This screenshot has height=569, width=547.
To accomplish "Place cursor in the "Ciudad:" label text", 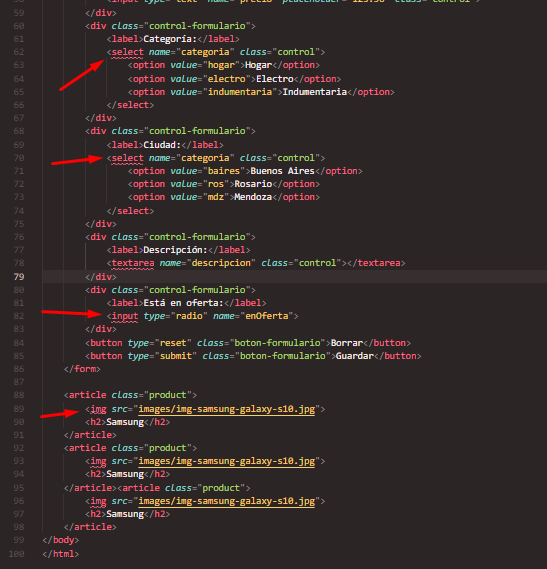I will [162, 145].
